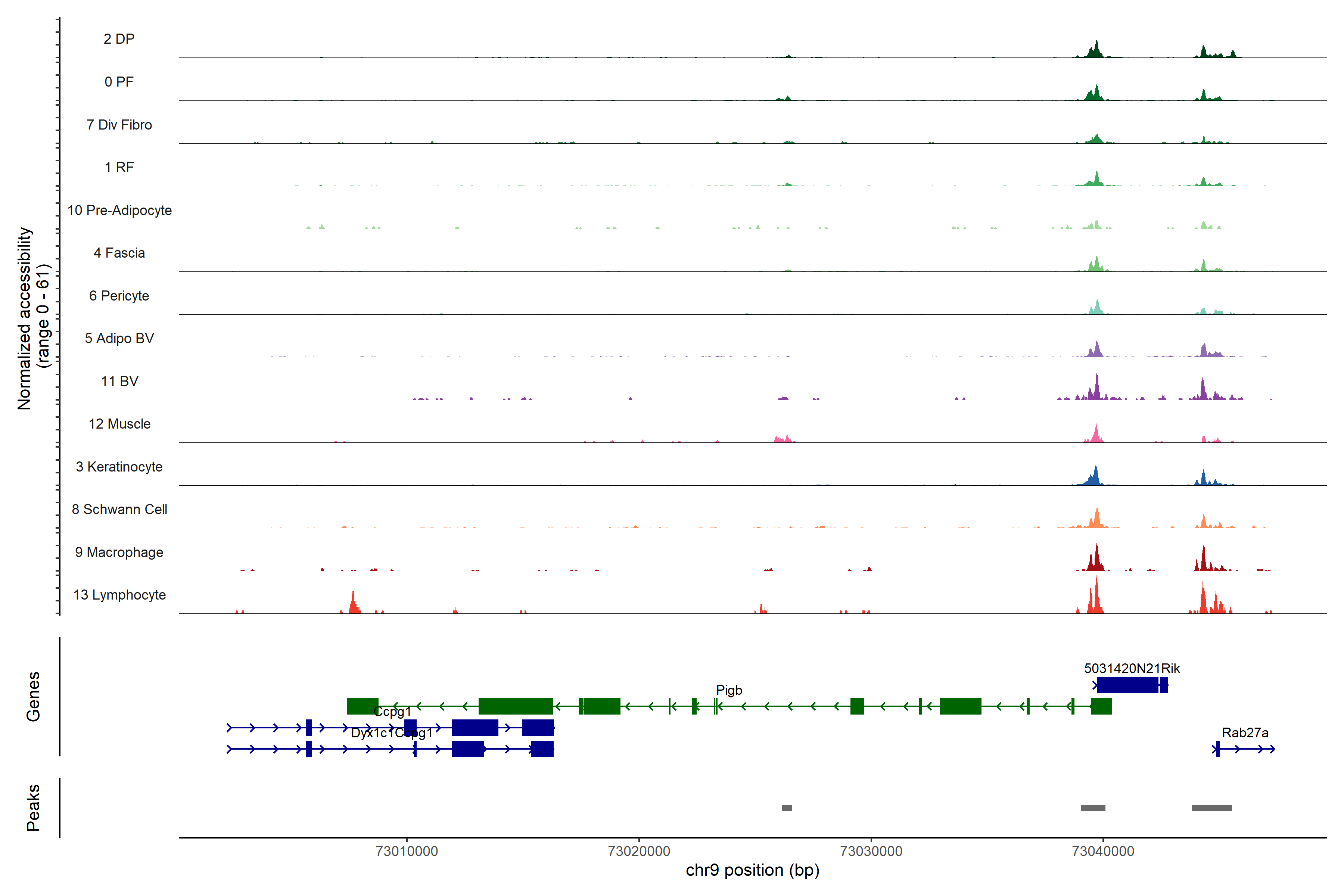Screen dimensions: 1344x896
Task: Click the 73020000 axis tick label
Action: [639, 852]
